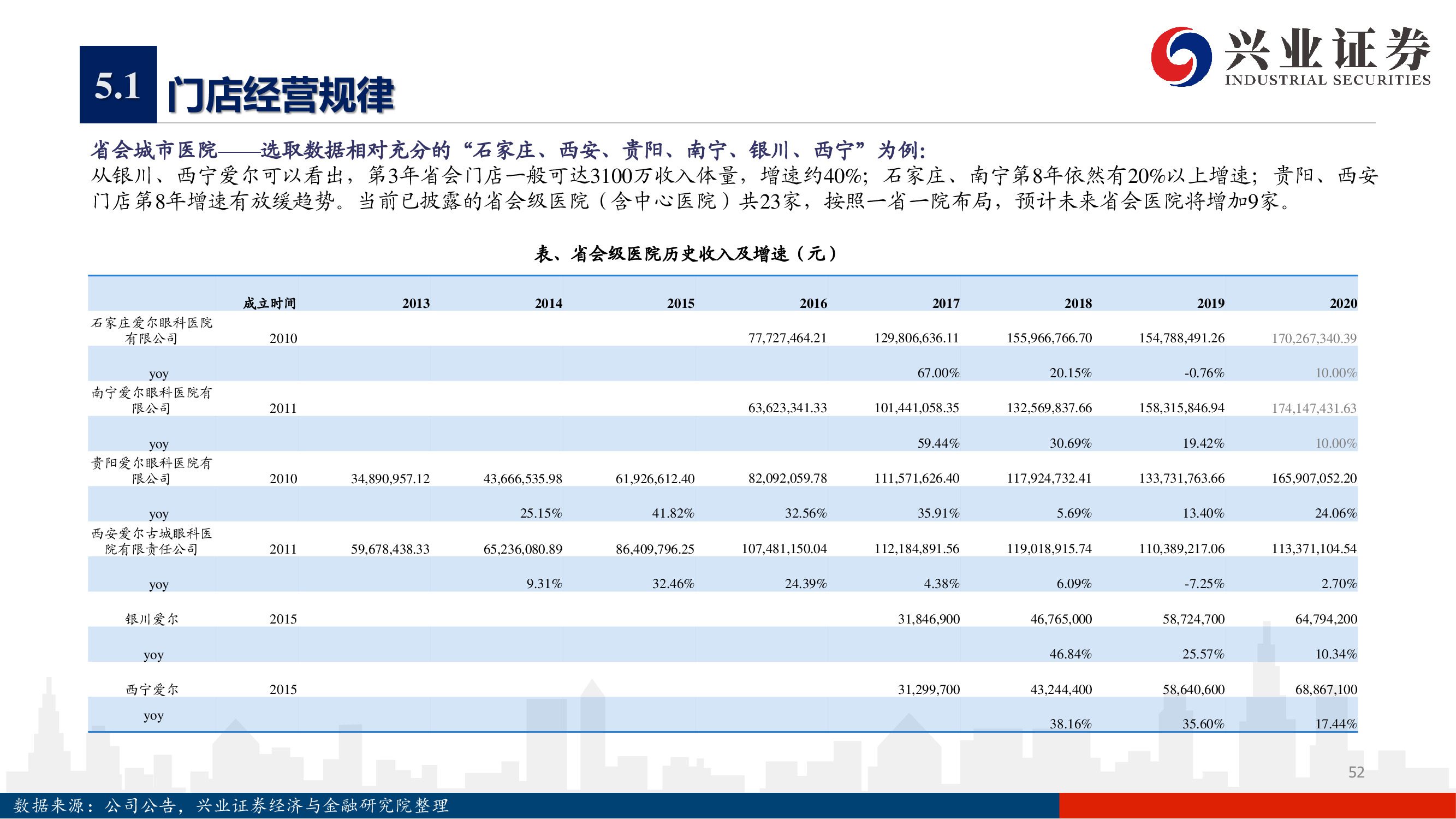The image size is (1456, 819).
Task: Select row label 银川爱尔
Action: click(151, 619)
